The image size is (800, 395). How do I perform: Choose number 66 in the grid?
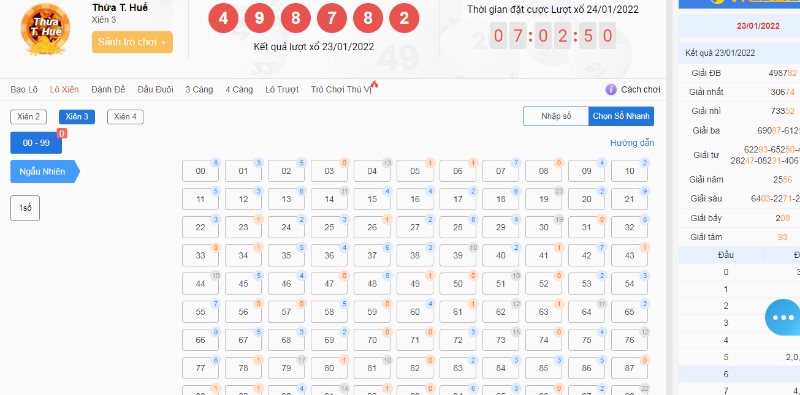201,340
